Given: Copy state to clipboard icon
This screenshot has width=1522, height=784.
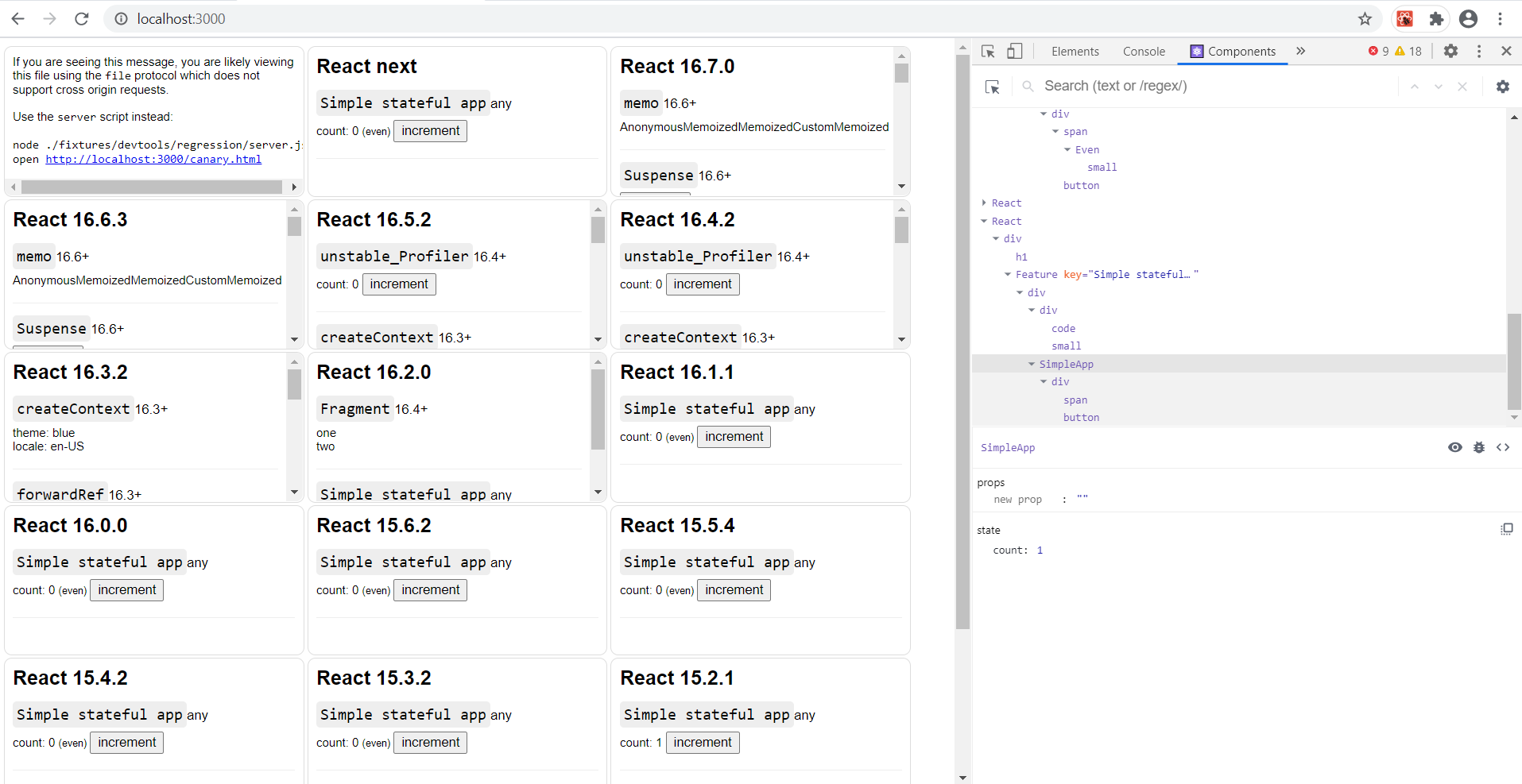Looking at the screenshot, I should point(1506,529).
